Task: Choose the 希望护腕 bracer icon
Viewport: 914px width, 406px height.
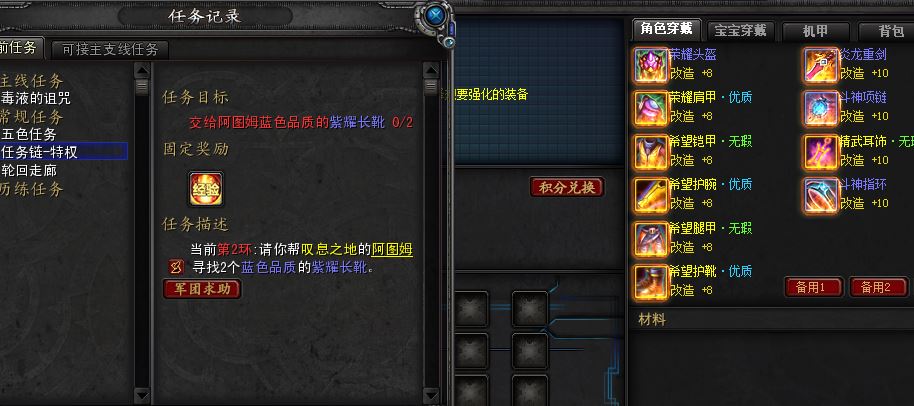Action: 651,195
